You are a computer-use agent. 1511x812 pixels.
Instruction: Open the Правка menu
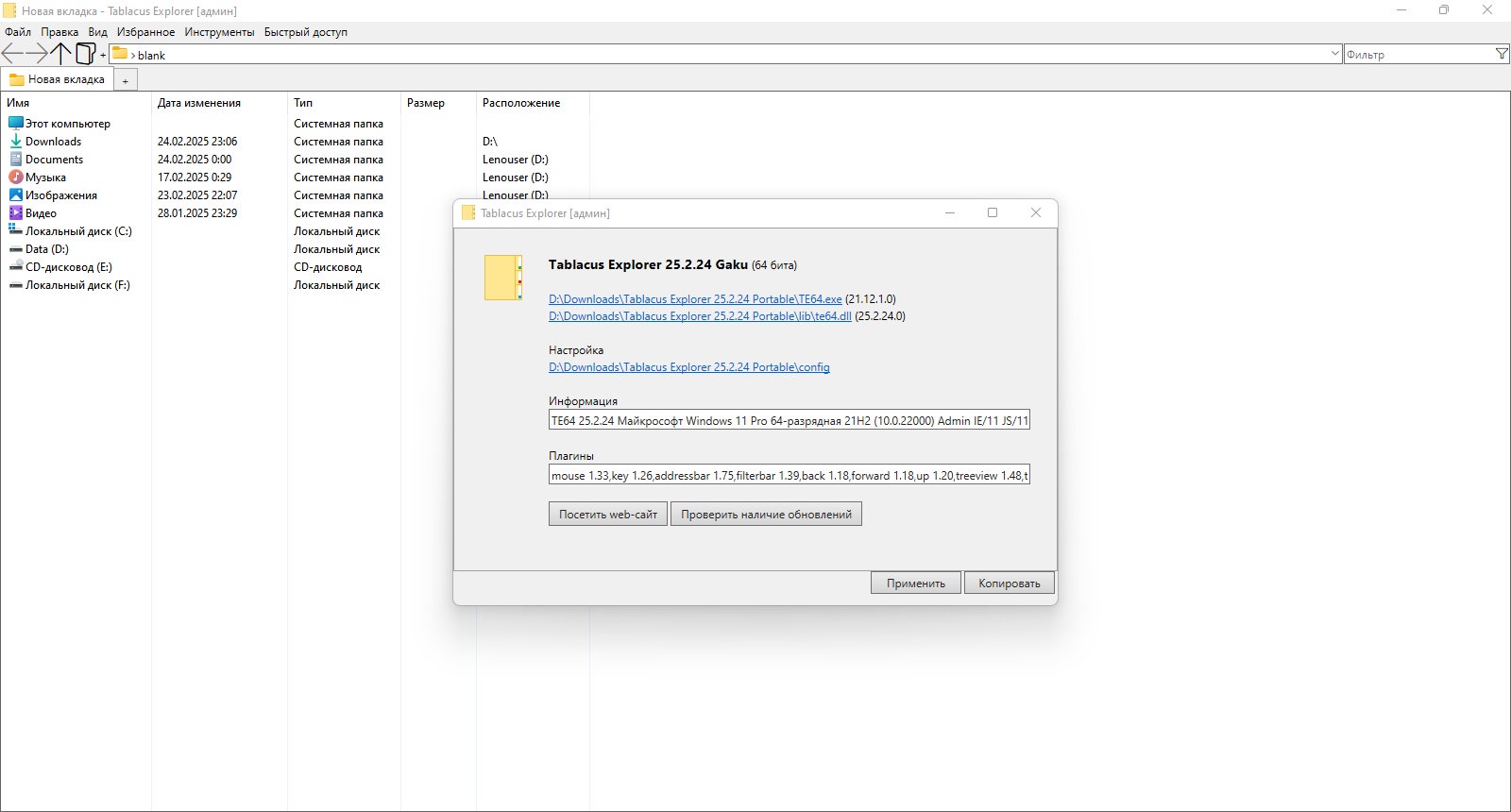[59, 32]
